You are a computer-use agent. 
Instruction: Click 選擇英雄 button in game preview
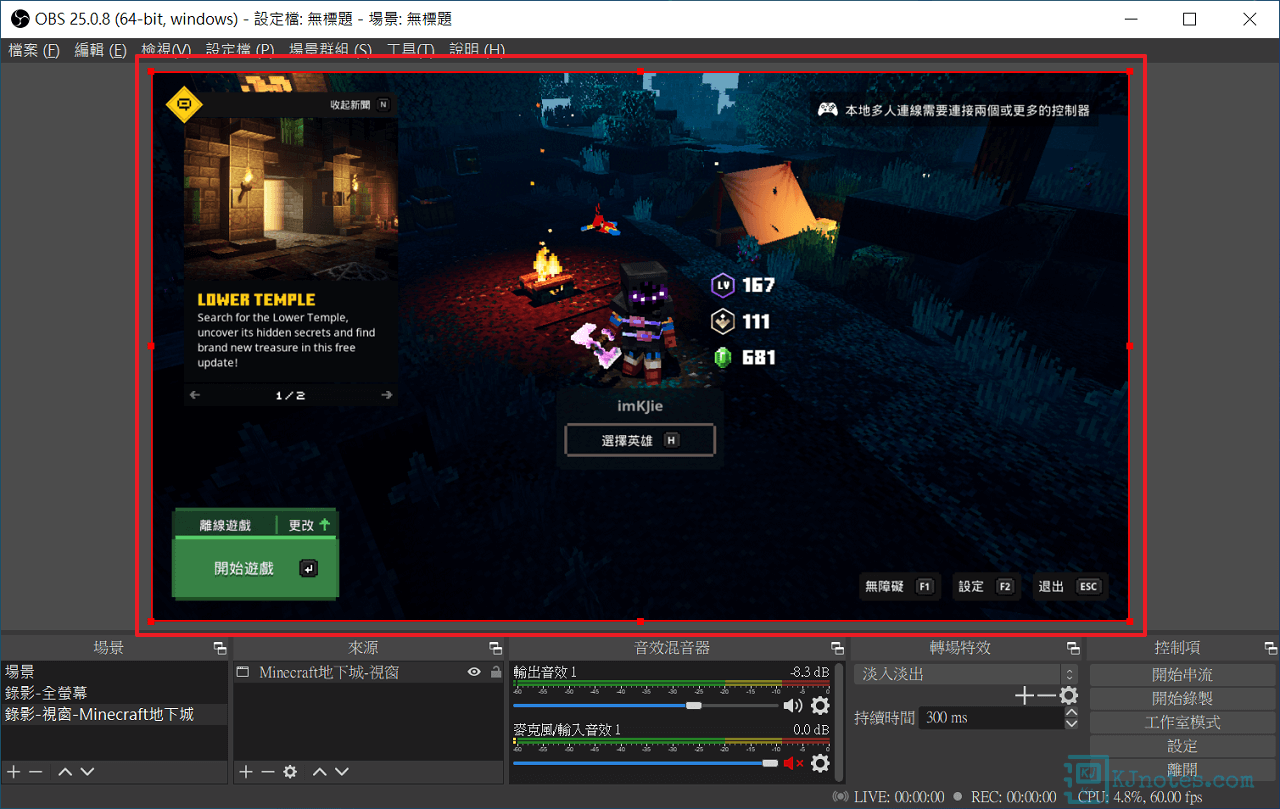click(640, 440)
